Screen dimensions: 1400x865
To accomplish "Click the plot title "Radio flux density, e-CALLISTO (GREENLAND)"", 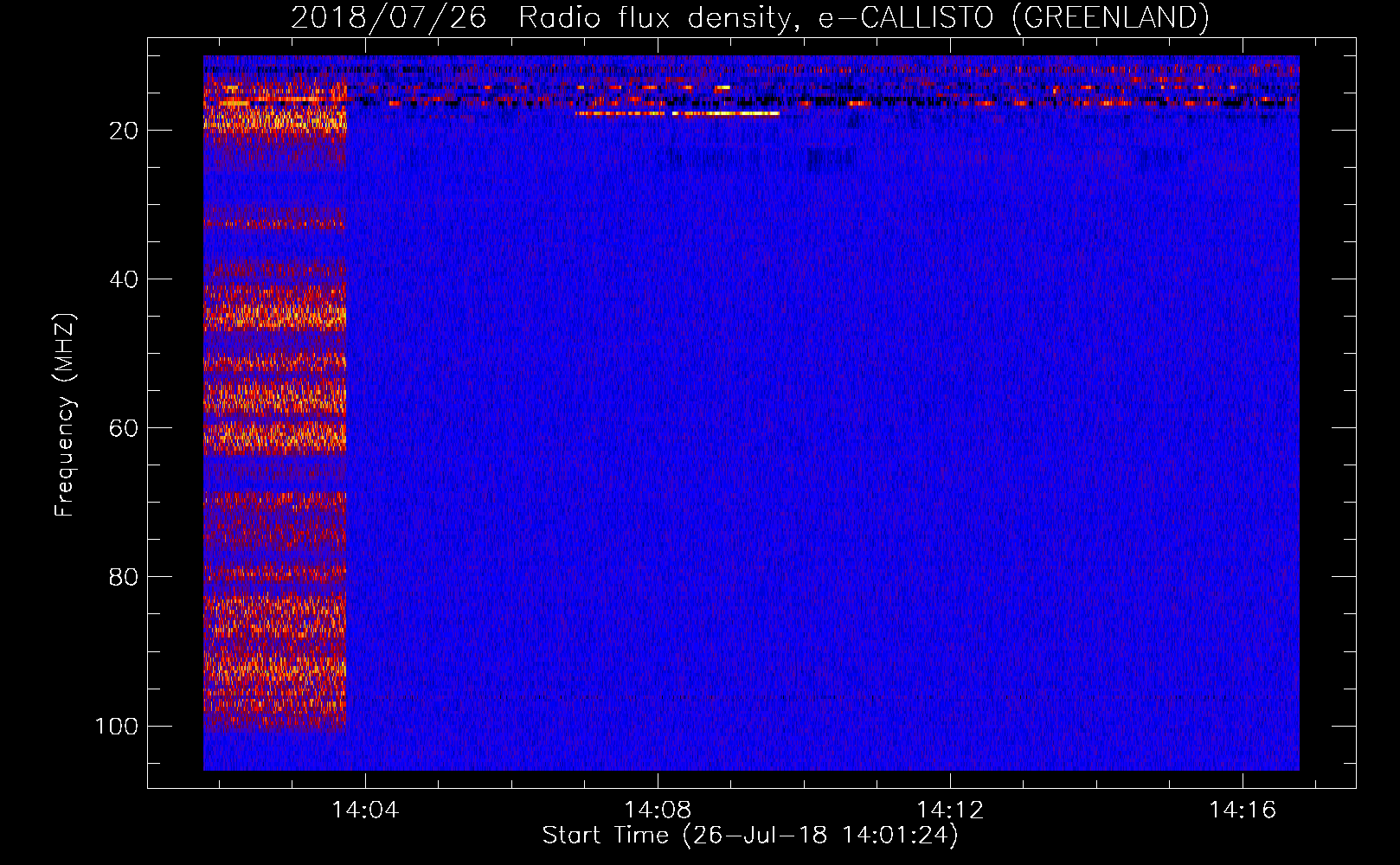I will click(863, 17).
